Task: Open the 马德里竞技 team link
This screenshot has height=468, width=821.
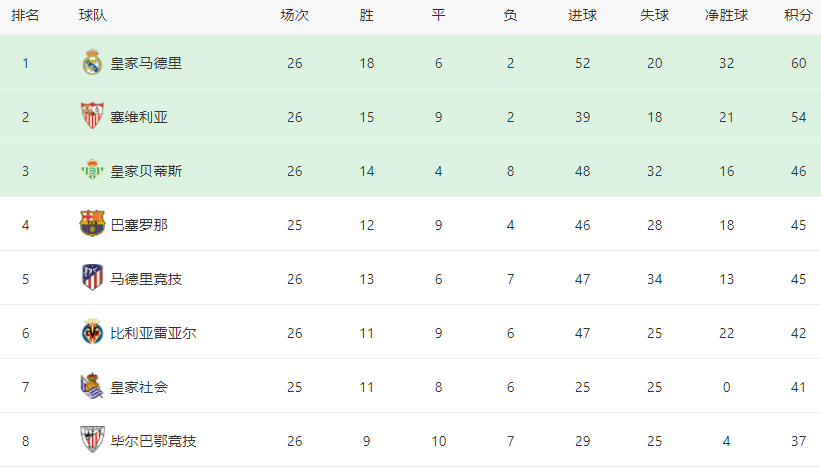Action: tap(146, 279)
